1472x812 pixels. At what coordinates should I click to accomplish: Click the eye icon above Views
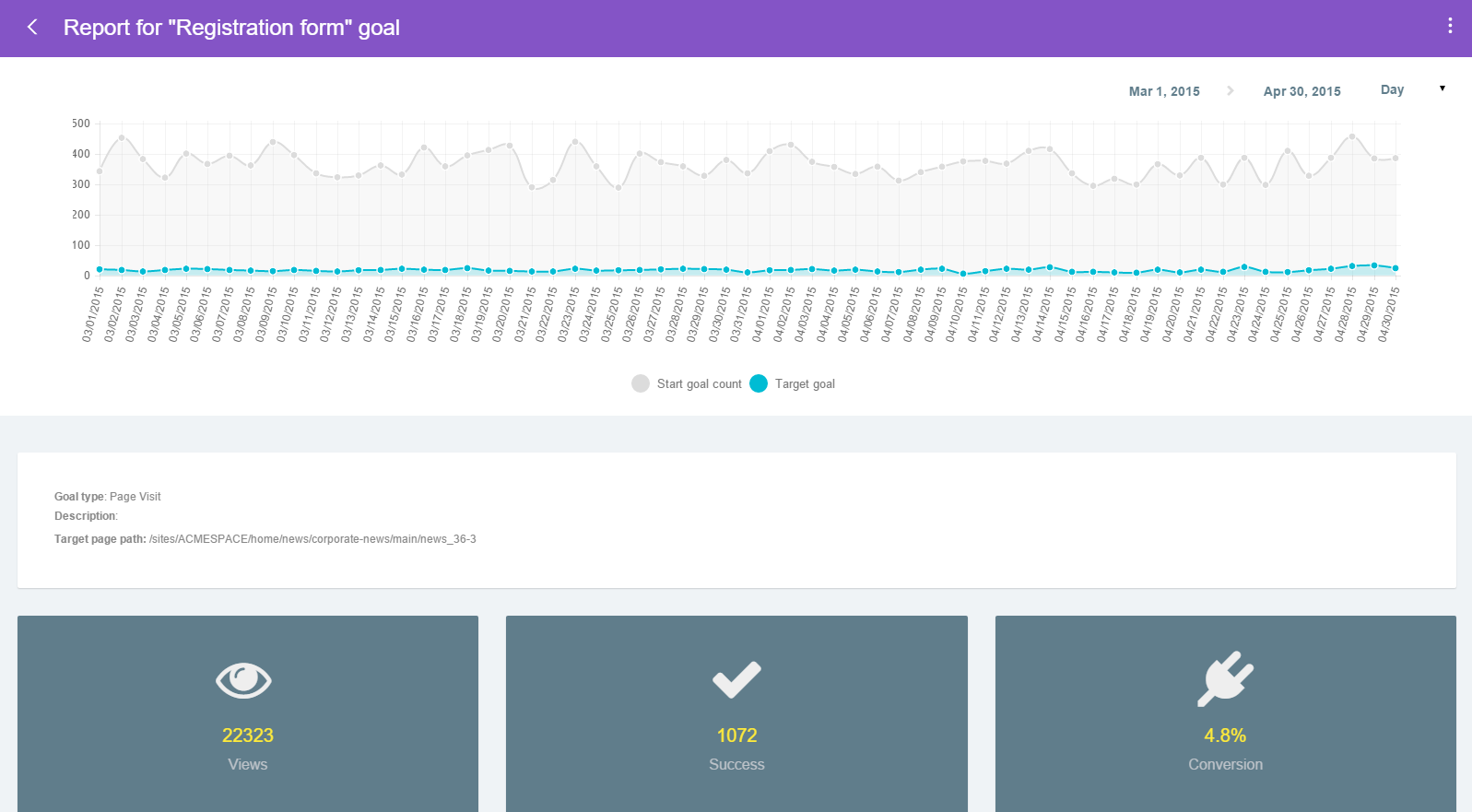[243, 681]
